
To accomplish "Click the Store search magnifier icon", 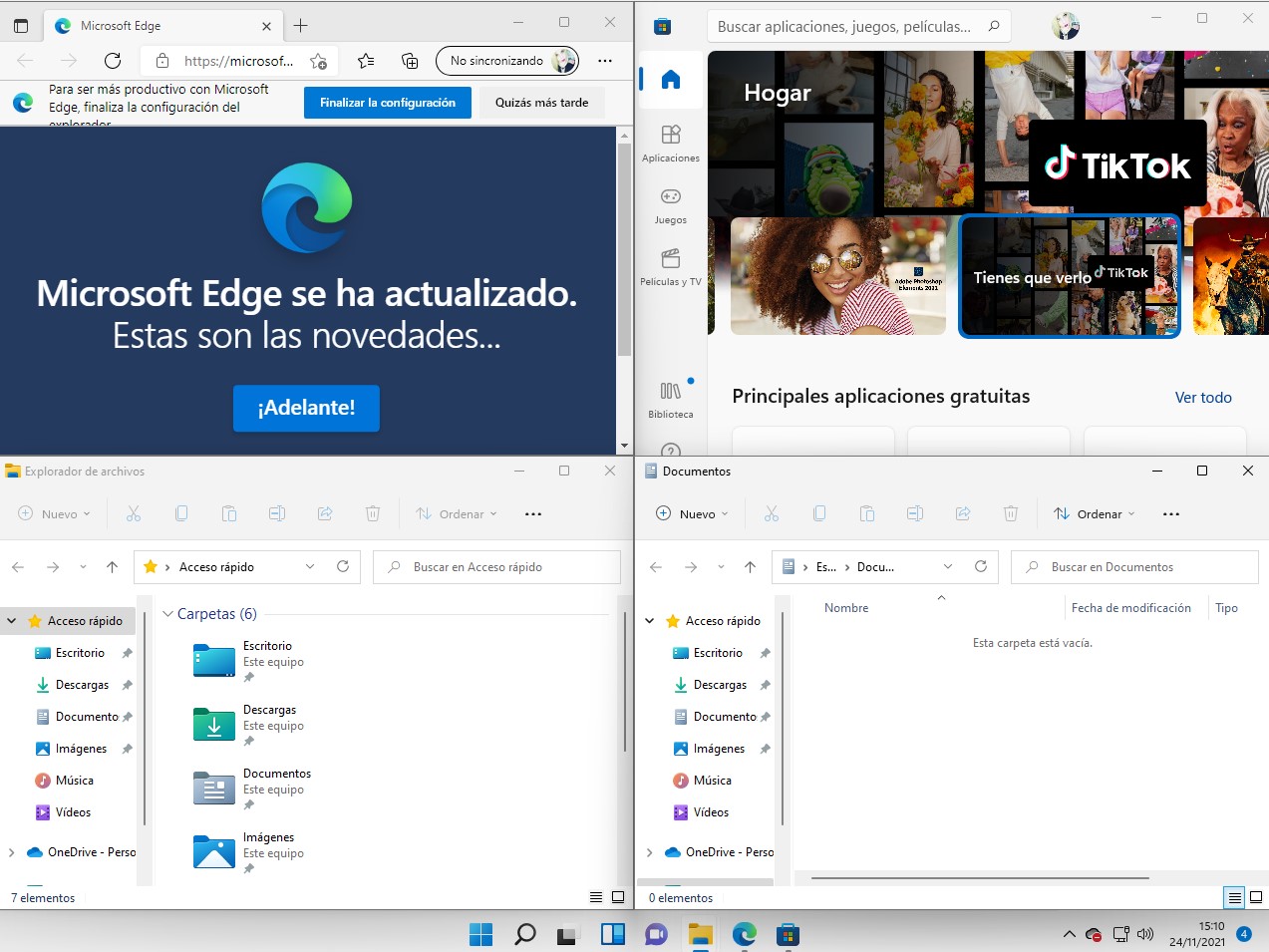I will click(x=994, y=26).
